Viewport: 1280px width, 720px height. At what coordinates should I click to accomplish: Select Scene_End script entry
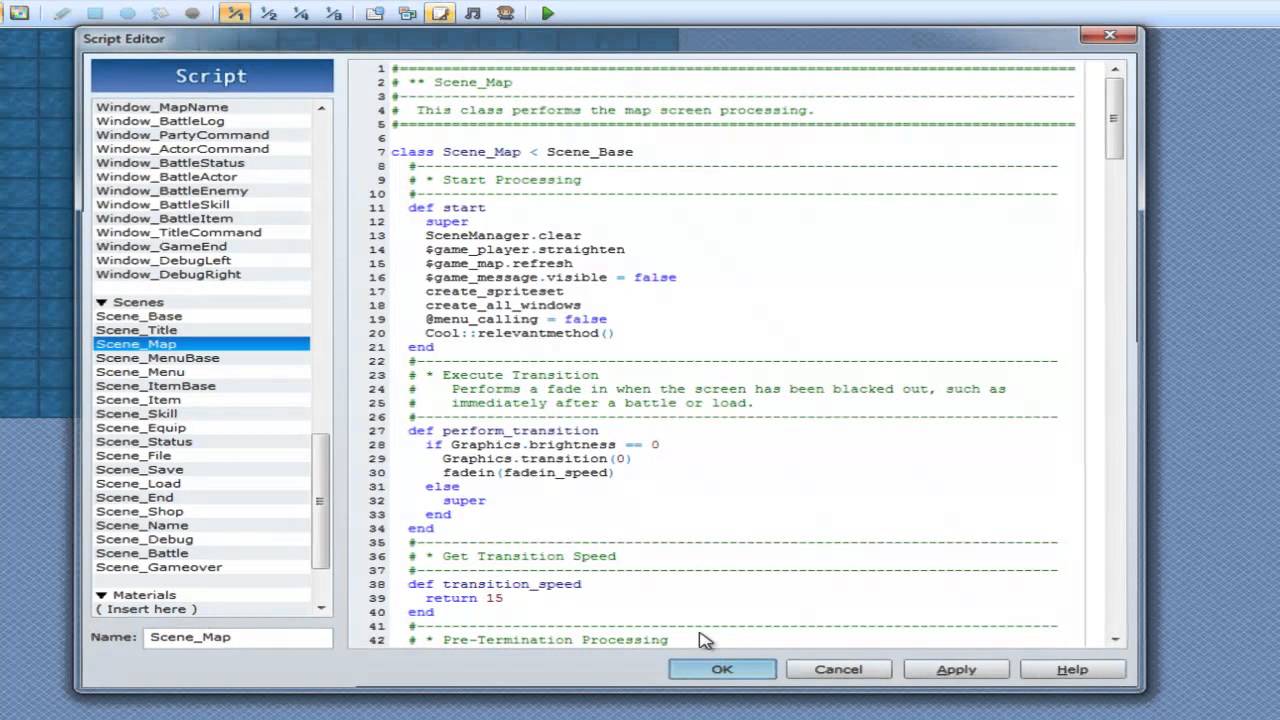pos(202,498)
